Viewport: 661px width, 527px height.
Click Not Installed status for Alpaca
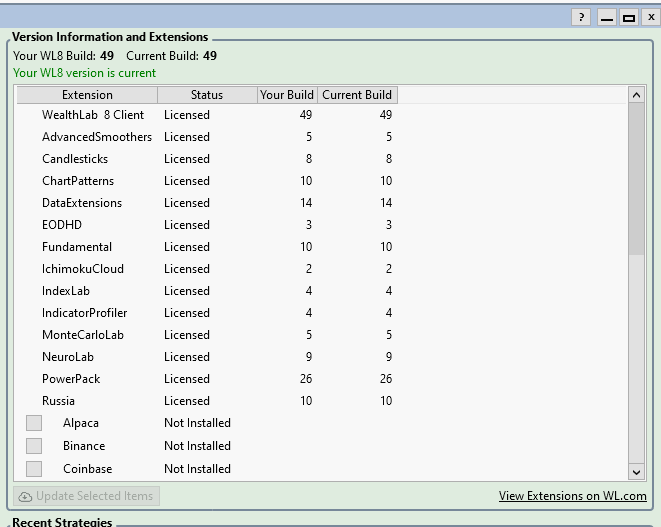tap(197, 423)
